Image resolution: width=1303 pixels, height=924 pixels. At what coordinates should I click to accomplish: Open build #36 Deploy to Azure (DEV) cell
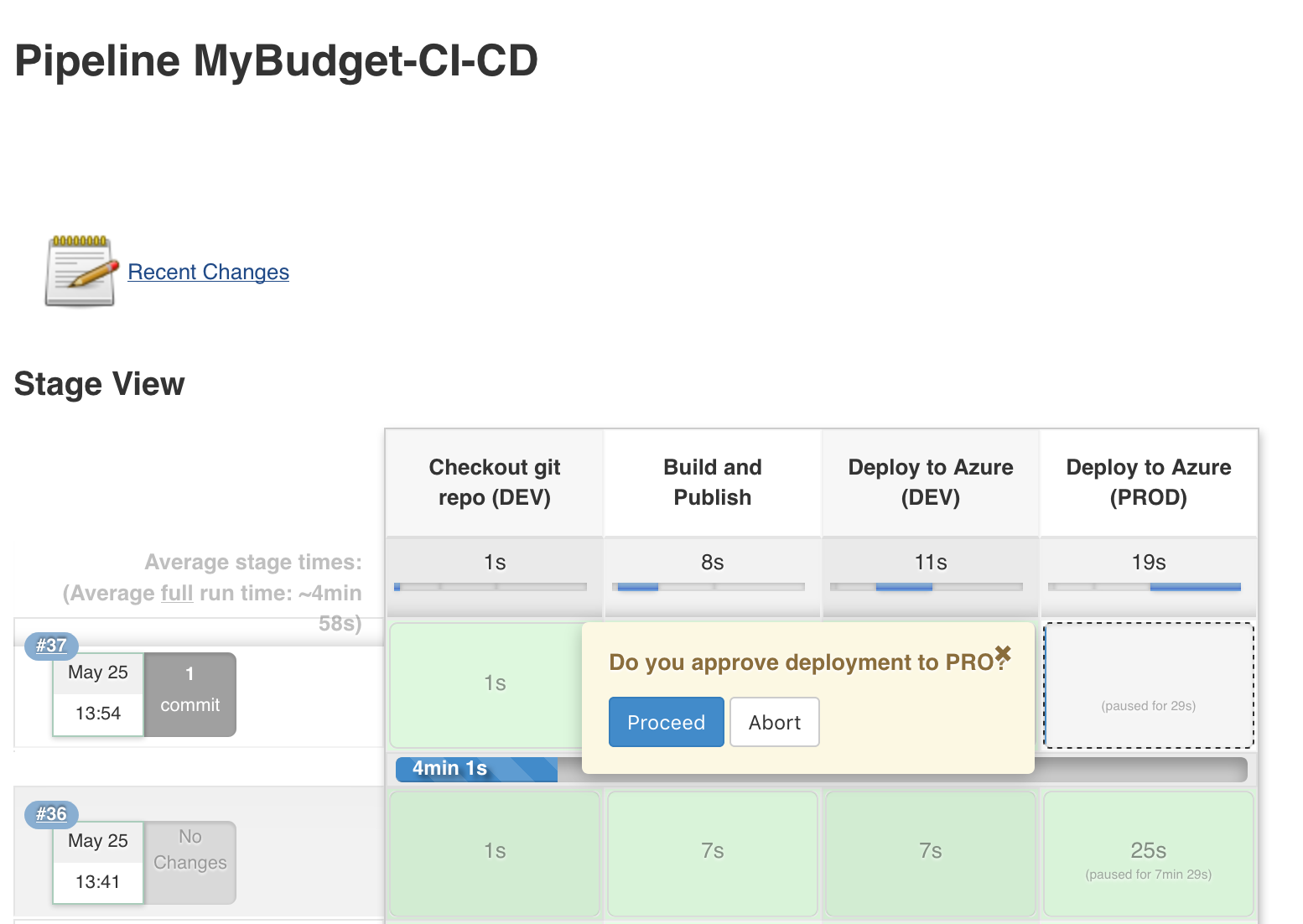(930, 854)
